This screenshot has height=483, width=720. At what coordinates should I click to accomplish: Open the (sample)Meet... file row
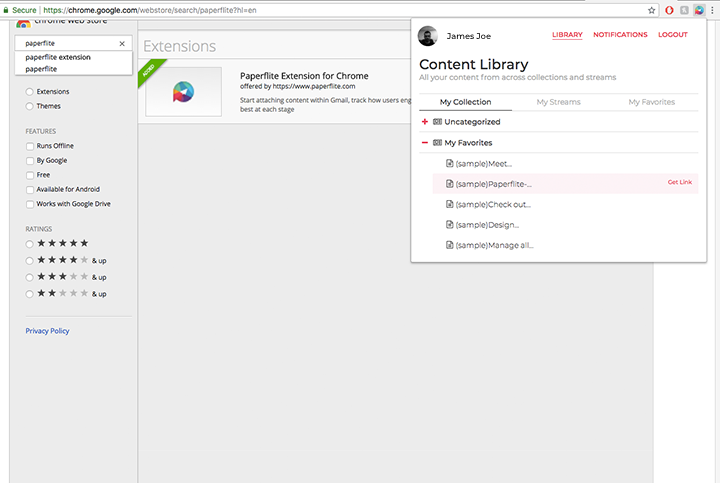tap(565, 163)
